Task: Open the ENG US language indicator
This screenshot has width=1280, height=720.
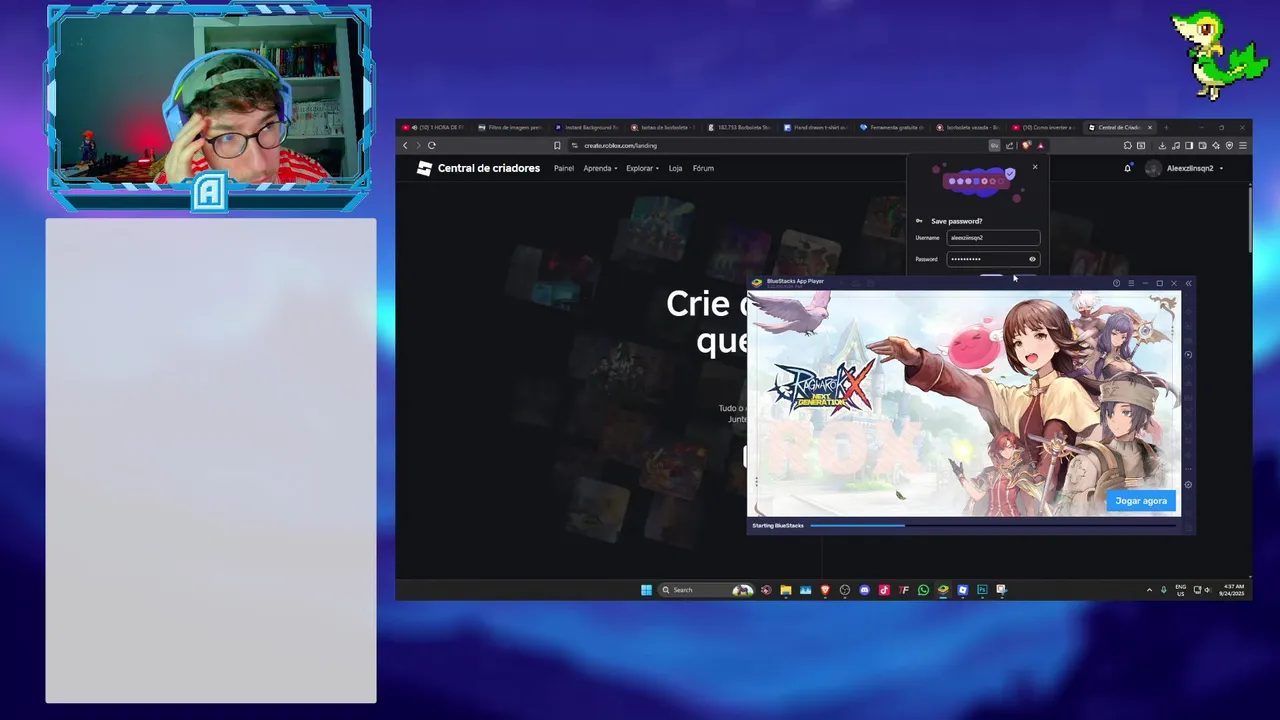Action: (x=1181, y=590)
